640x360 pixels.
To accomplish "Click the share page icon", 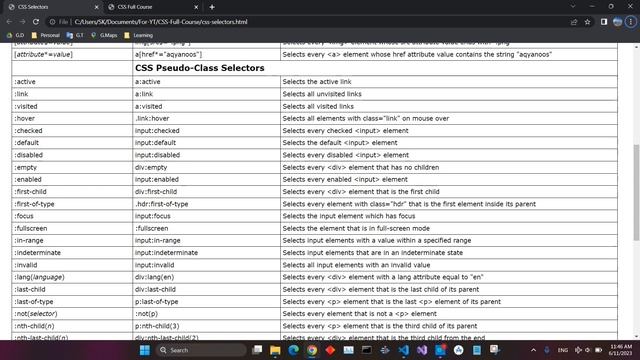I will coord(574,22).
